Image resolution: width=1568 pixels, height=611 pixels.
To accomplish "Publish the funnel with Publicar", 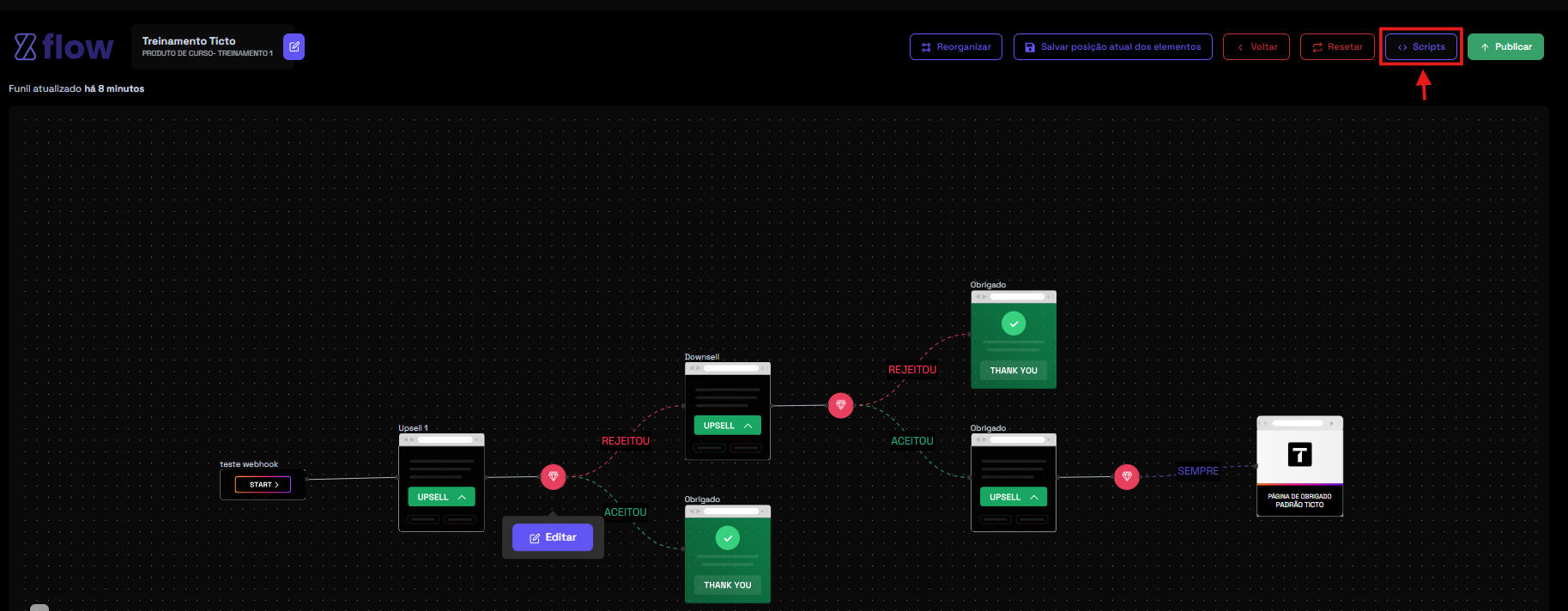I will point(1505,47).
